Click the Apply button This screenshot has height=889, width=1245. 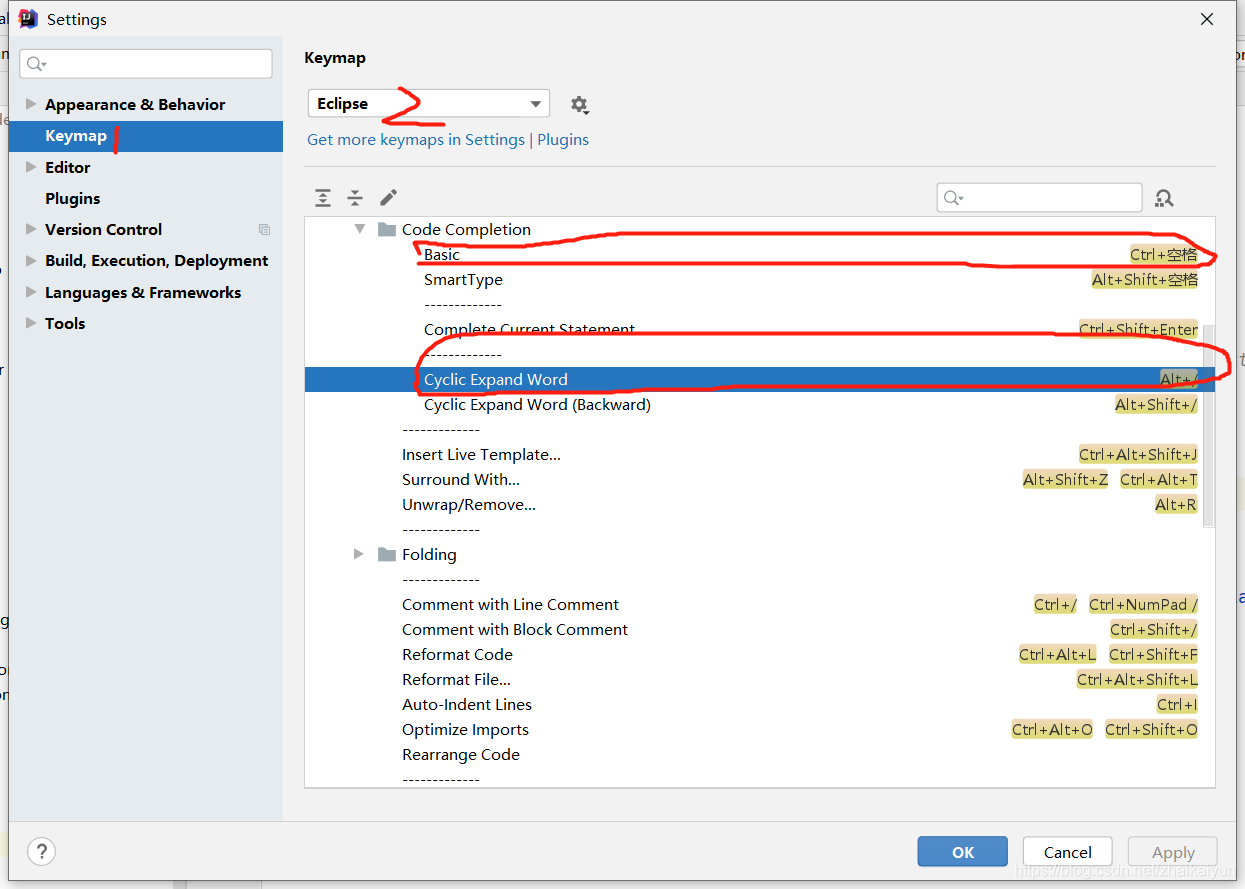[x=1173, y=852]
